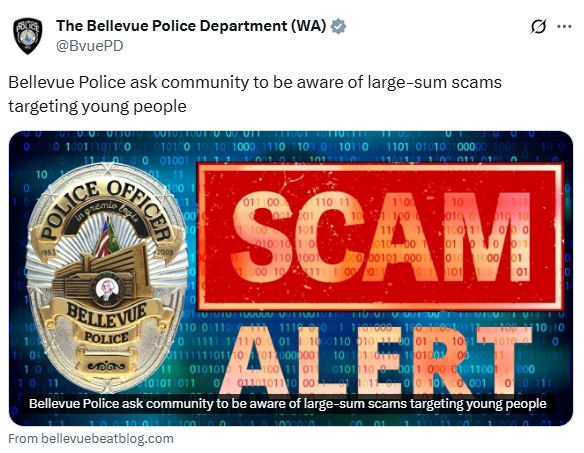This screenshot has height=453, width=584.
Task: Click the ALERT text in card image
Action: point(375,359)
